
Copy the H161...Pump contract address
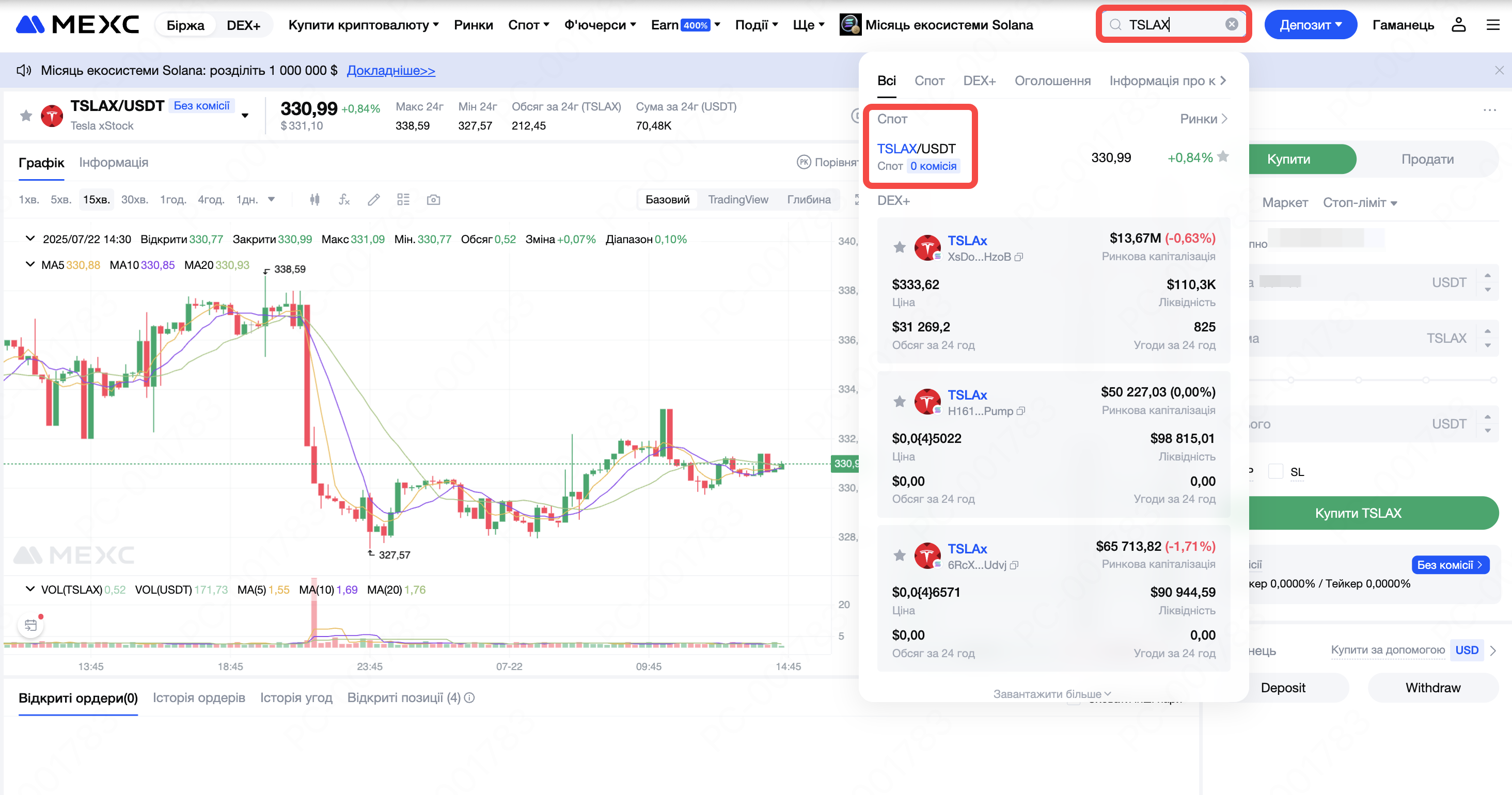pyautogui.click(x=1021, y=411)
